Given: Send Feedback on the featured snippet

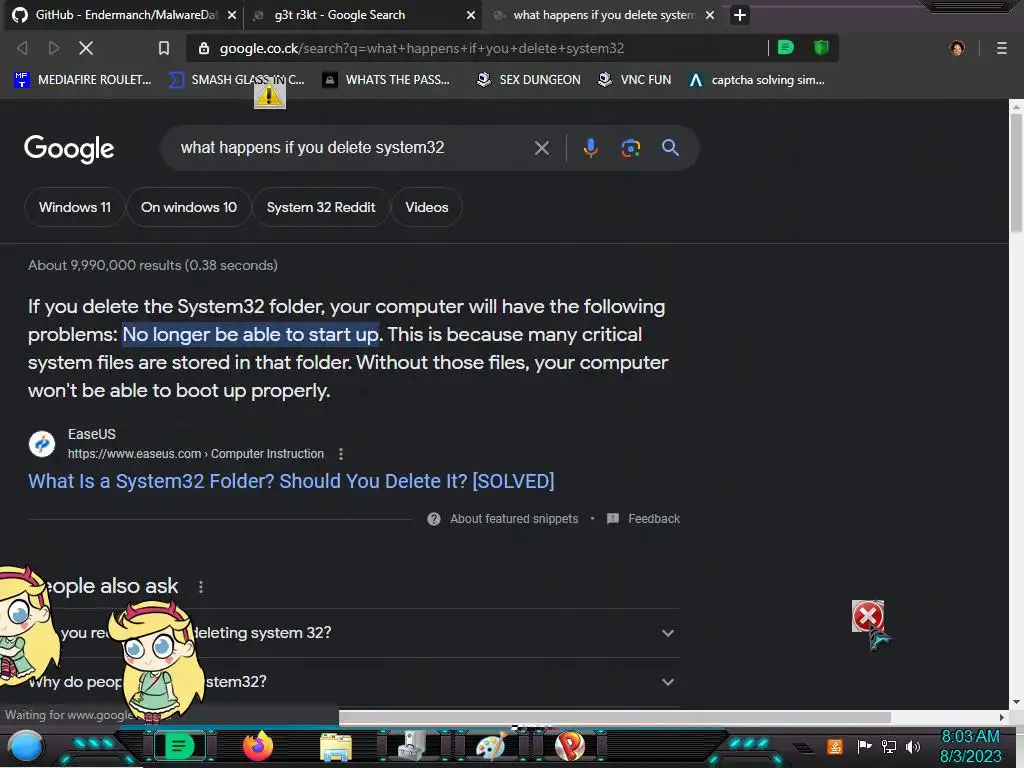Looking at the screenshot, I should coord(654,519).
